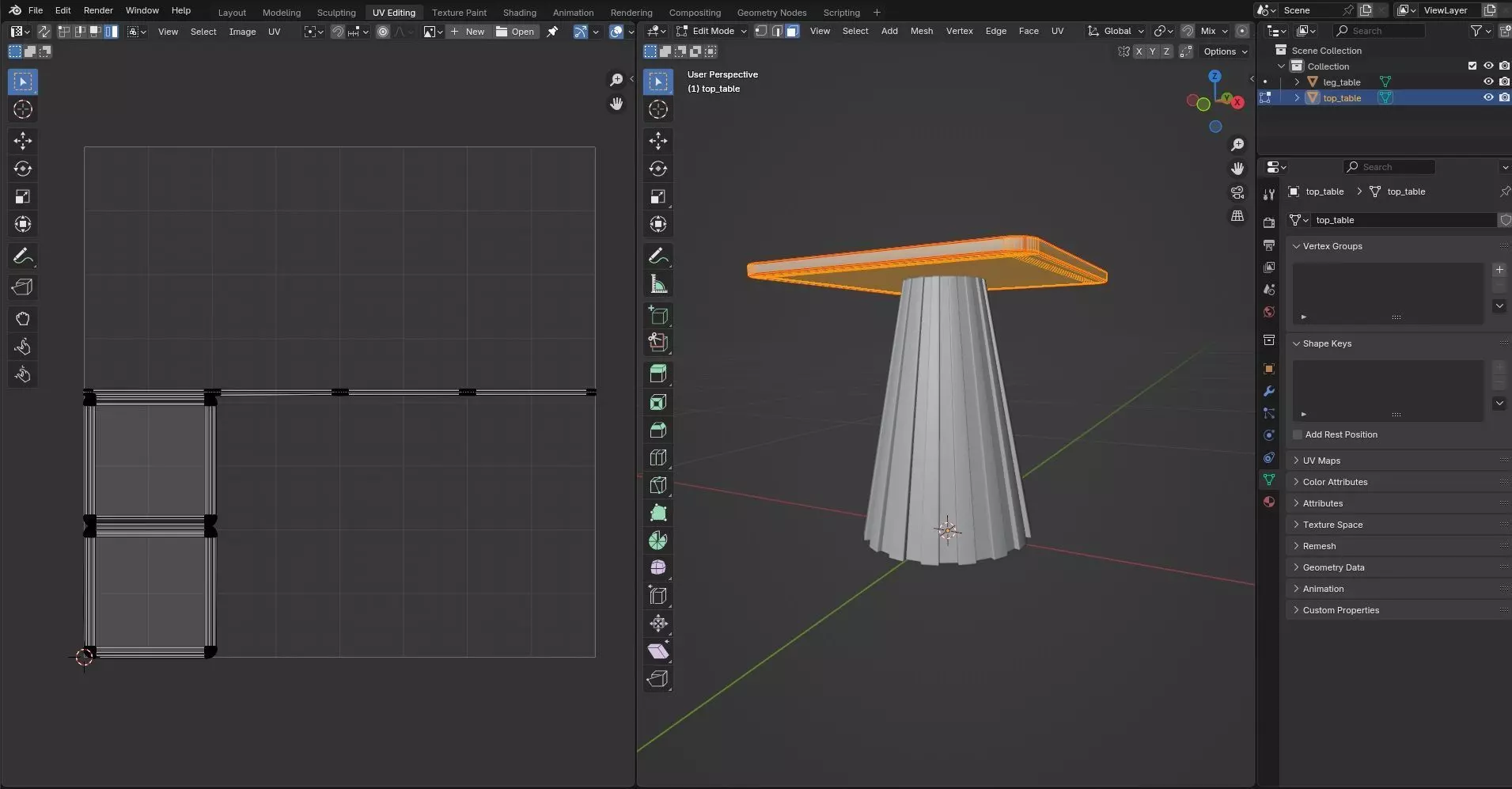Expand leg_table in outliner
Viewport: 1512px width, 789px height.
(1297, 82)
